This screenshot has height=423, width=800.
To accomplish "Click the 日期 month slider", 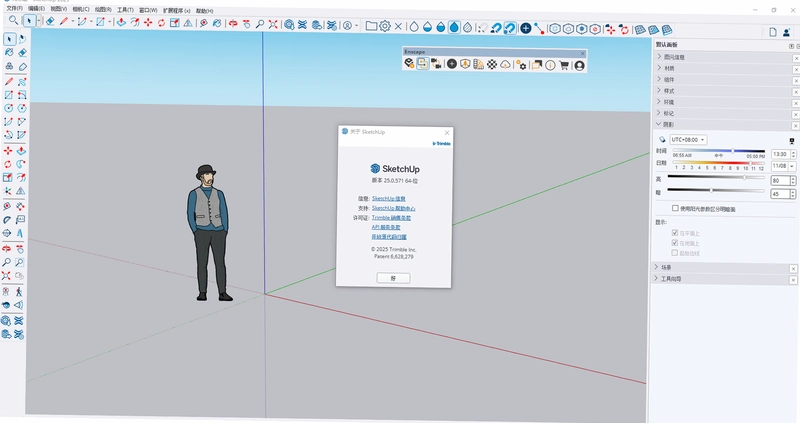I will (718, 163).
